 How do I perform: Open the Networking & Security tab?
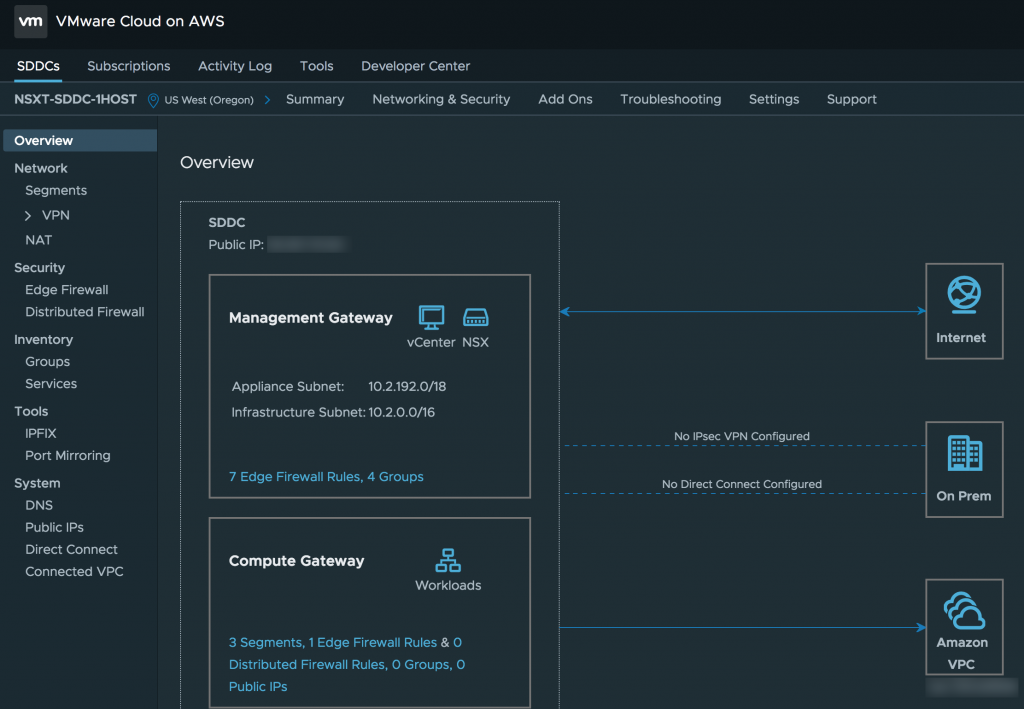(441, 99)
